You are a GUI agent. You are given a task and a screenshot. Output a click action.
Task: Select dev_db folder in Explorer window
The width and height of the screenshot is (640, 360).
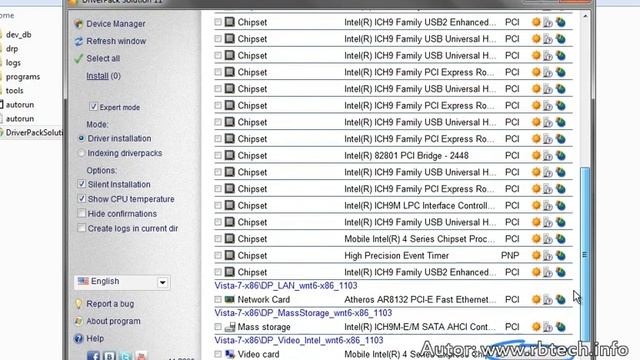[18, 35]
